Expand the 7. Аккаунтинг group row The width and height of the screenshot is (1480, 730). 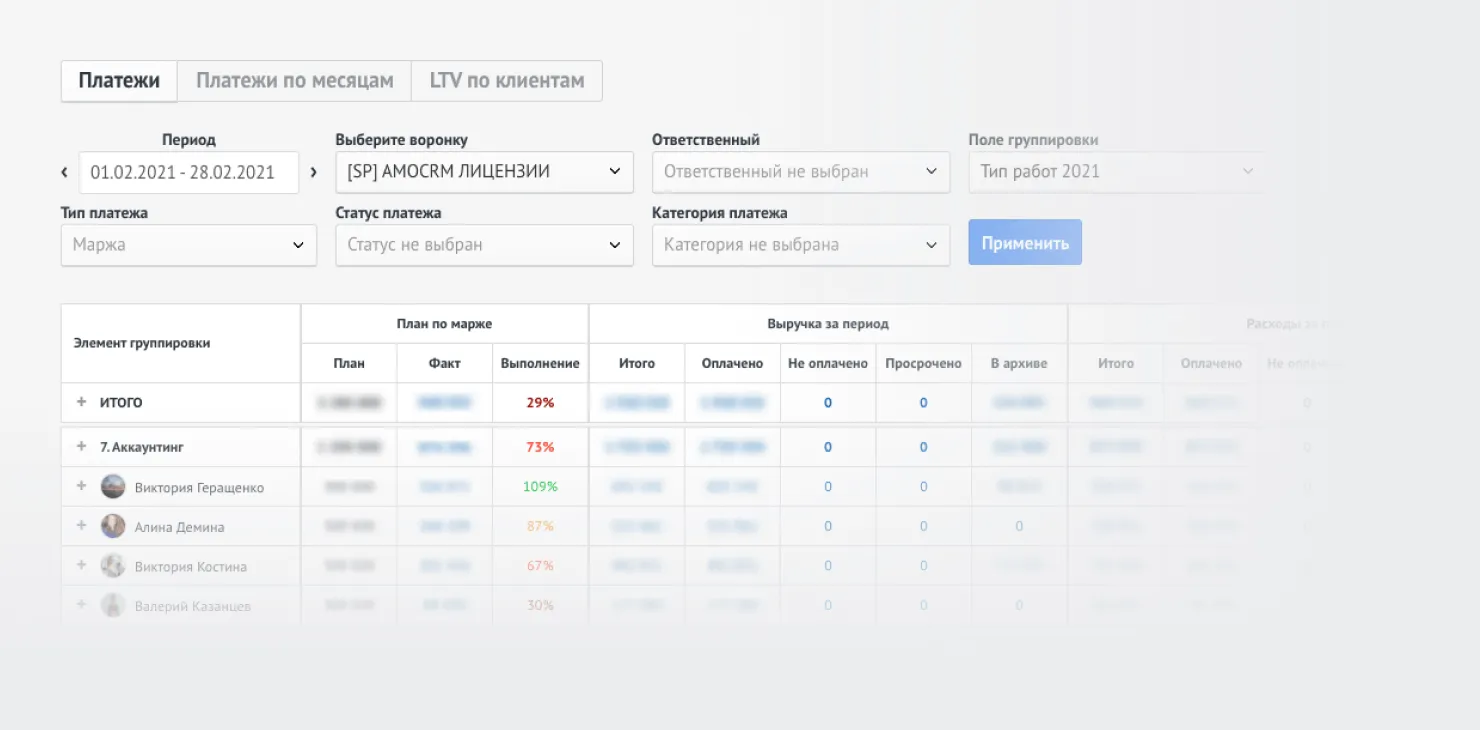(x=82, y=447)
